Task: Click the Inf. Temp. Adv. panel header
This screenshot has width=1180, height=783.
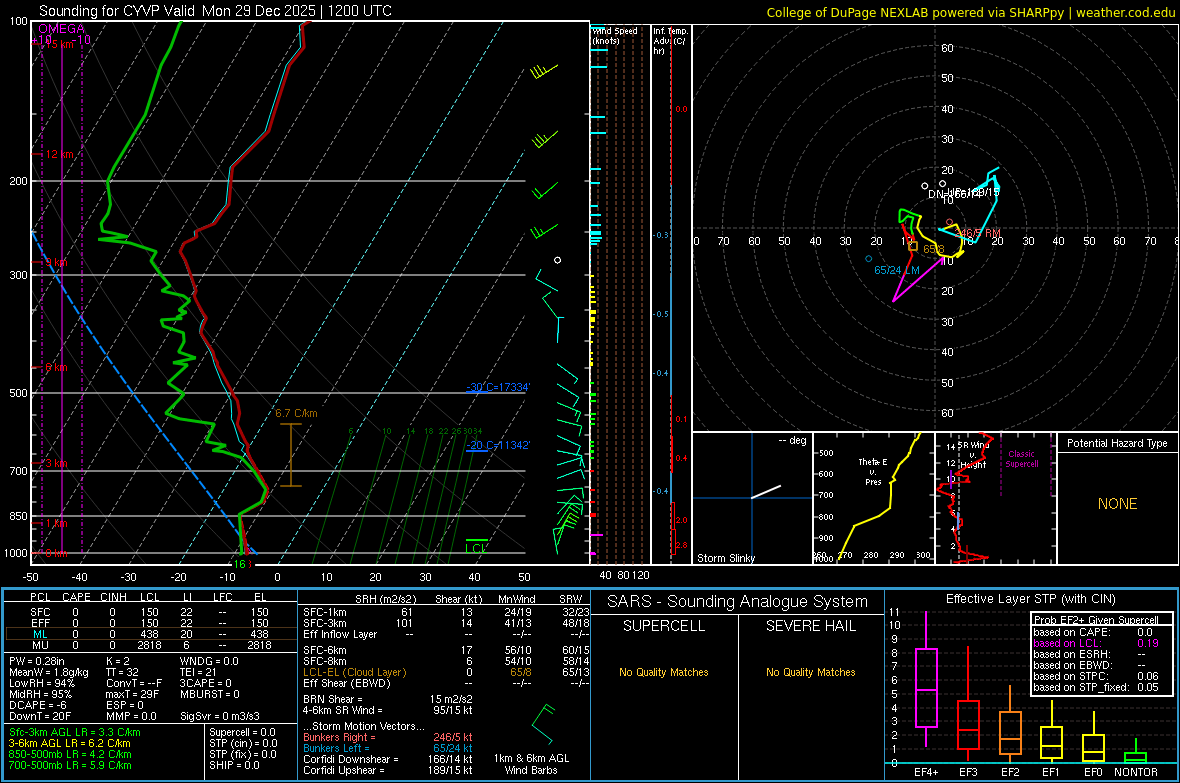Action: pos(670,41)
